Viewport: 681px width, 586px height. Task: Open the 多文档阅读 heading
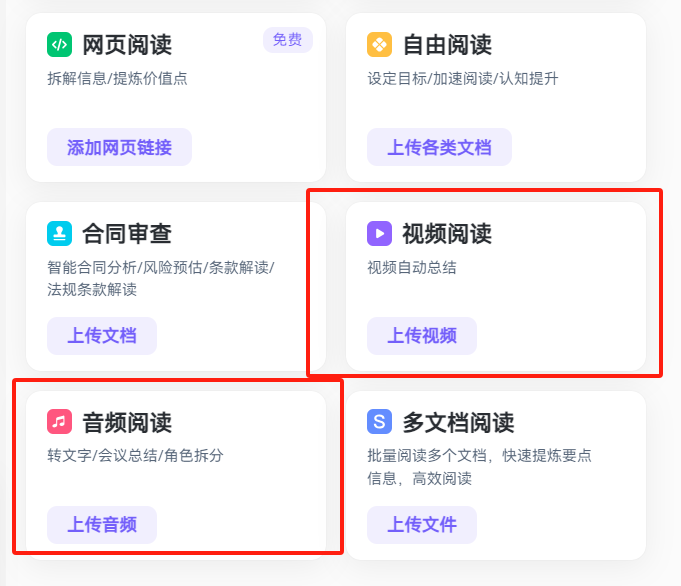pyautogui.click(x=459, y=422)
